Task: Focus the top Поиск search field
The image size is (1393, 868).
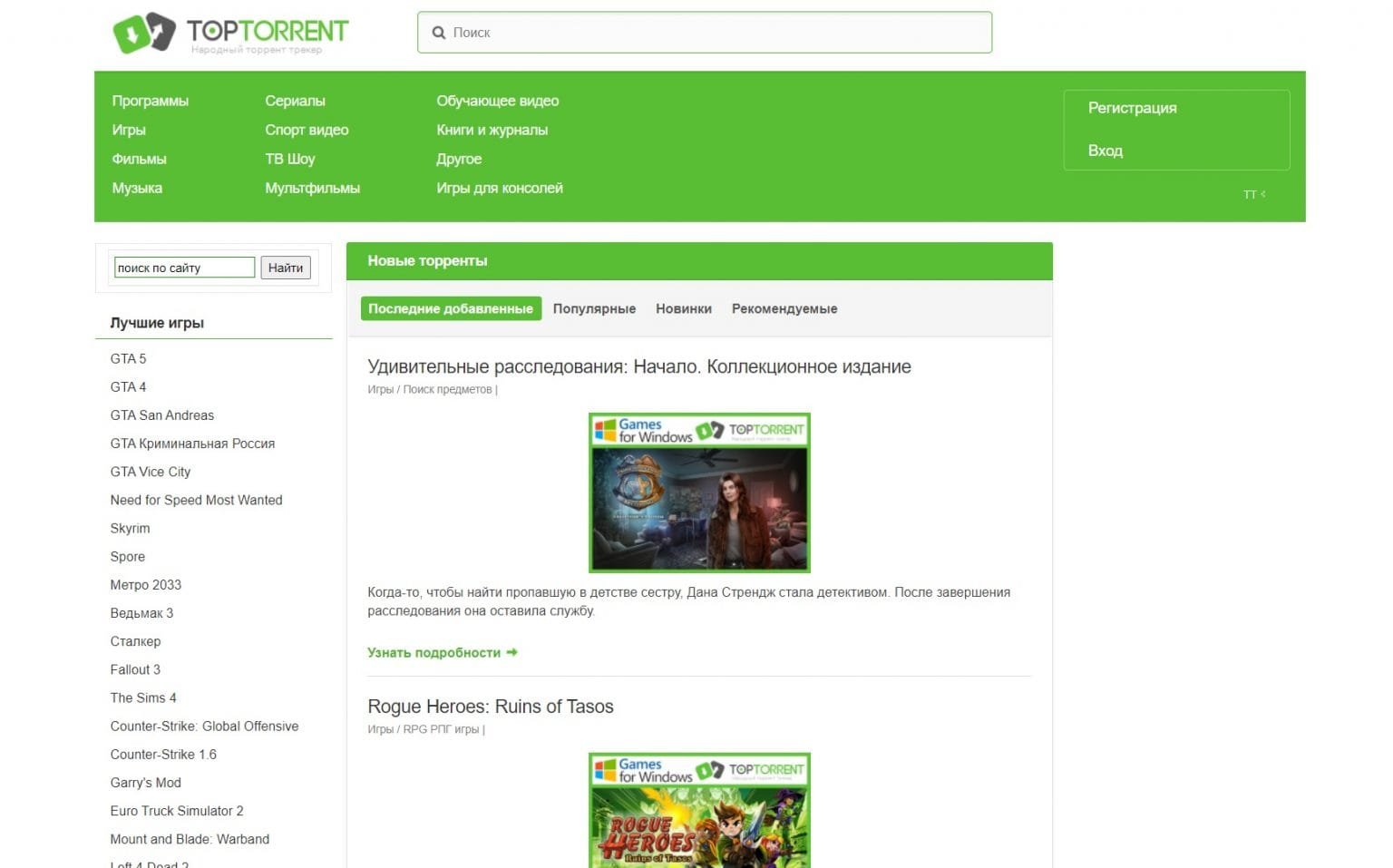Action: [704, 33]
